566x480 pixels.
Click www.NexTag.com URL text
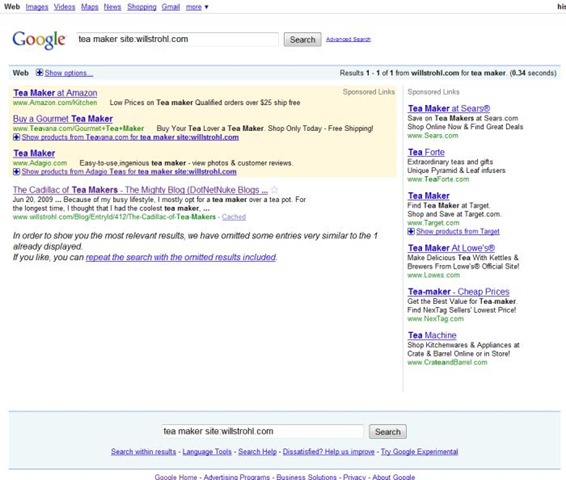pos(436,319)
